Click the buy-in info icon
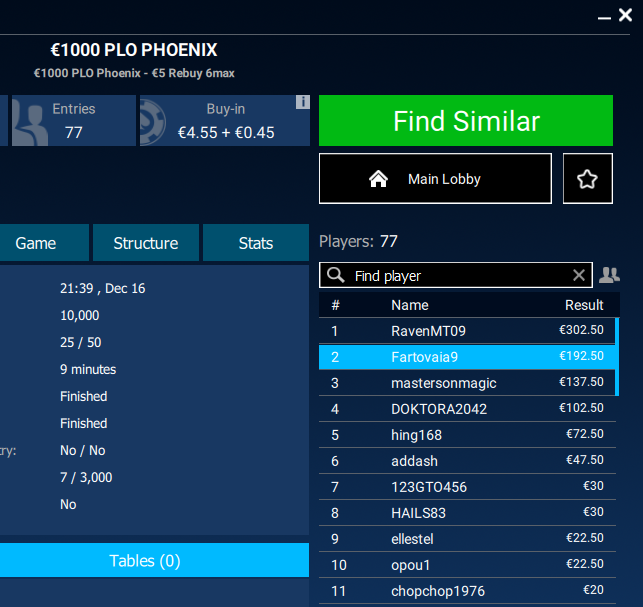The width and height of the screenshot is (643, 607). pyautogui.click(x=303, y=102)
